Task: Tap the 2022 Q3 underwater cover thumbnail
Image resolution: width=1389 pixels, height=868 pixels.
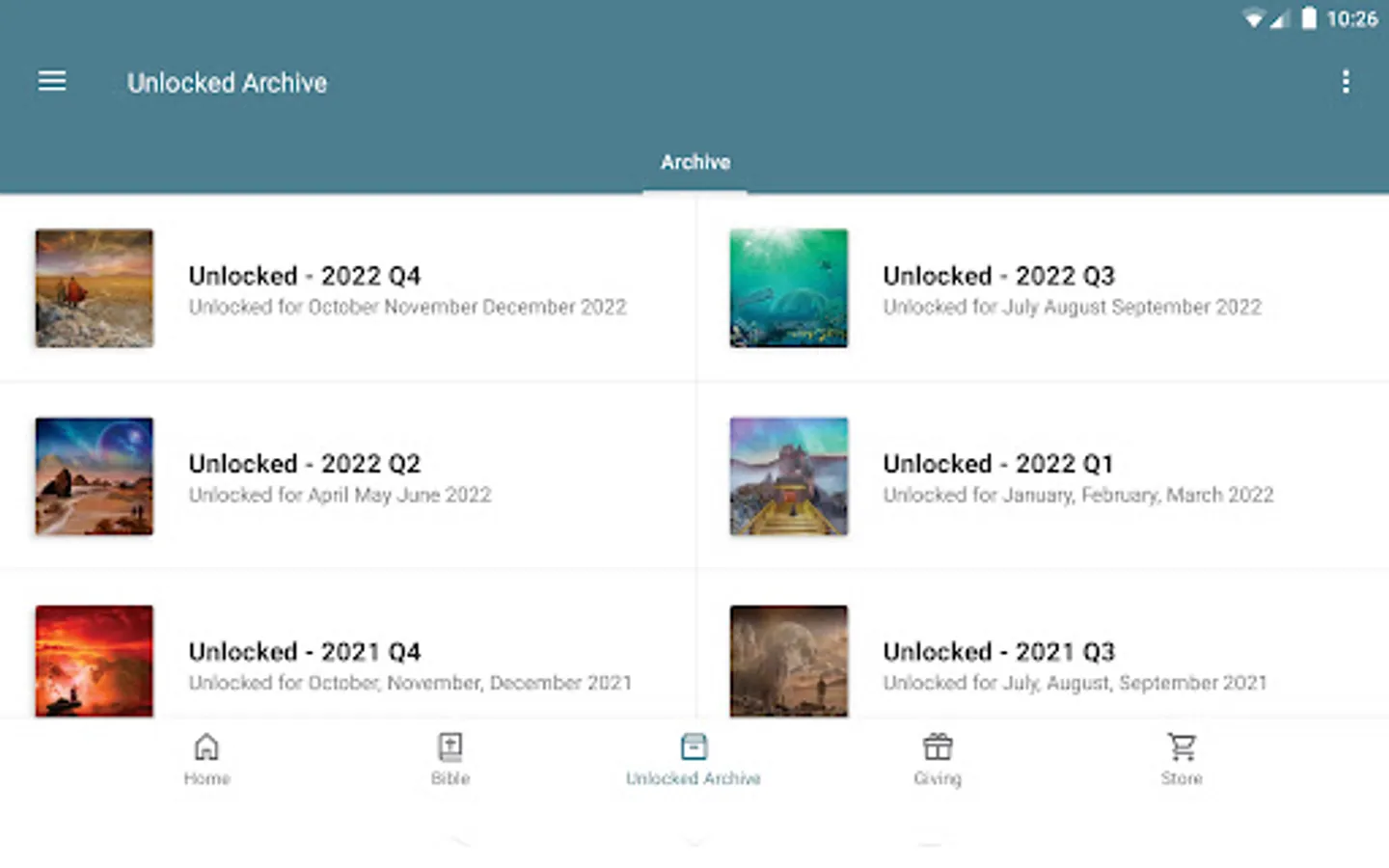Action: 789,288
